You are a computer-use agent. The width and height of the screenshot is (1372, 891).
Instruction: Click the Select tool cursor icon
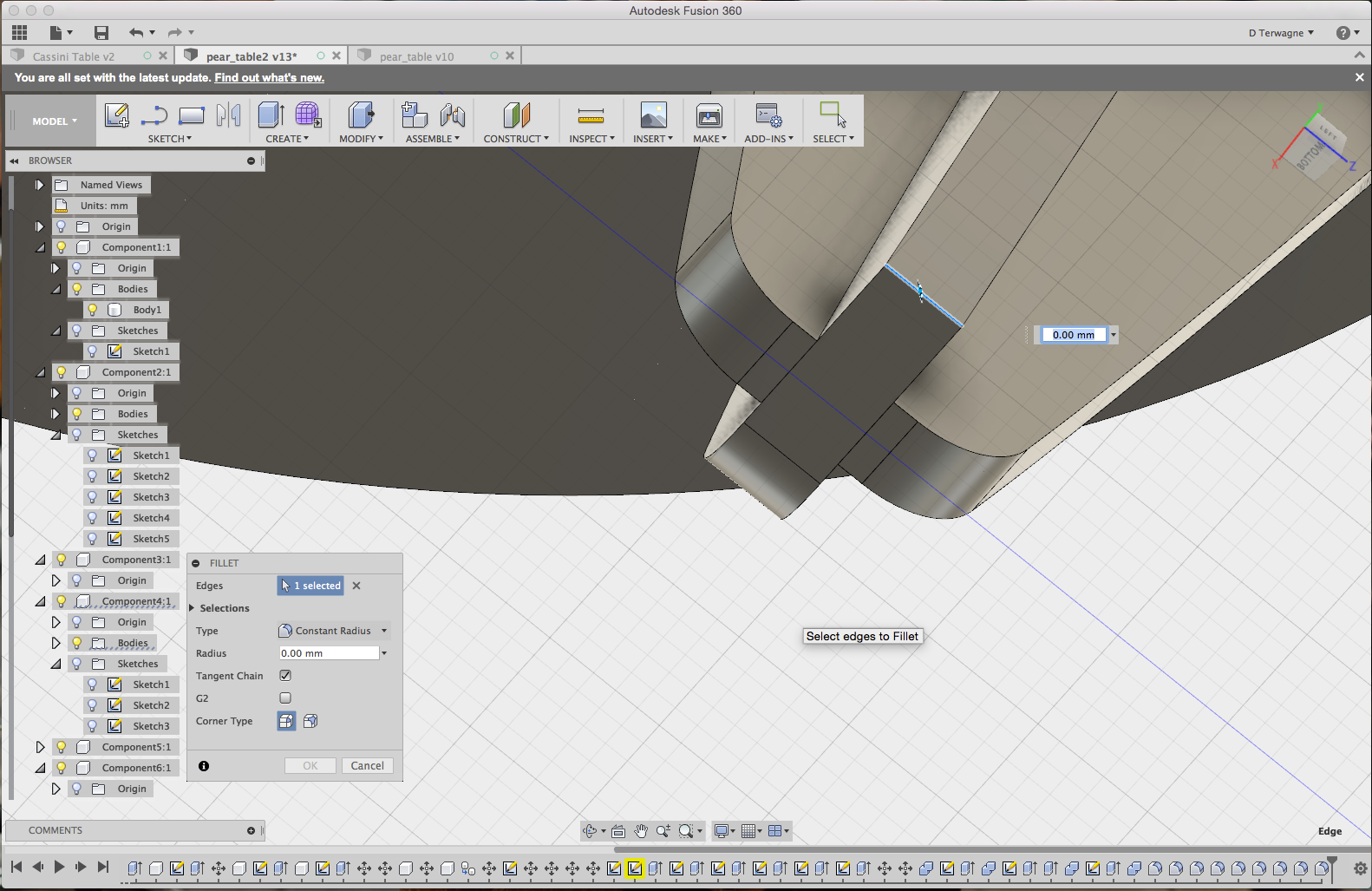(x=833, y=115)
